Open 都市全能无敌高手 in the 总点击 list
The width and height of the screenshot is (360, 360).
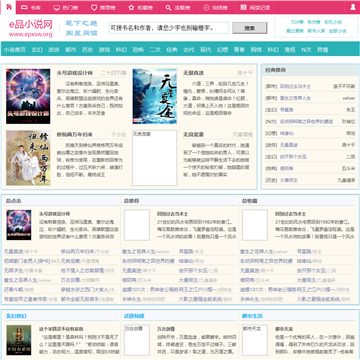point(80,299)
